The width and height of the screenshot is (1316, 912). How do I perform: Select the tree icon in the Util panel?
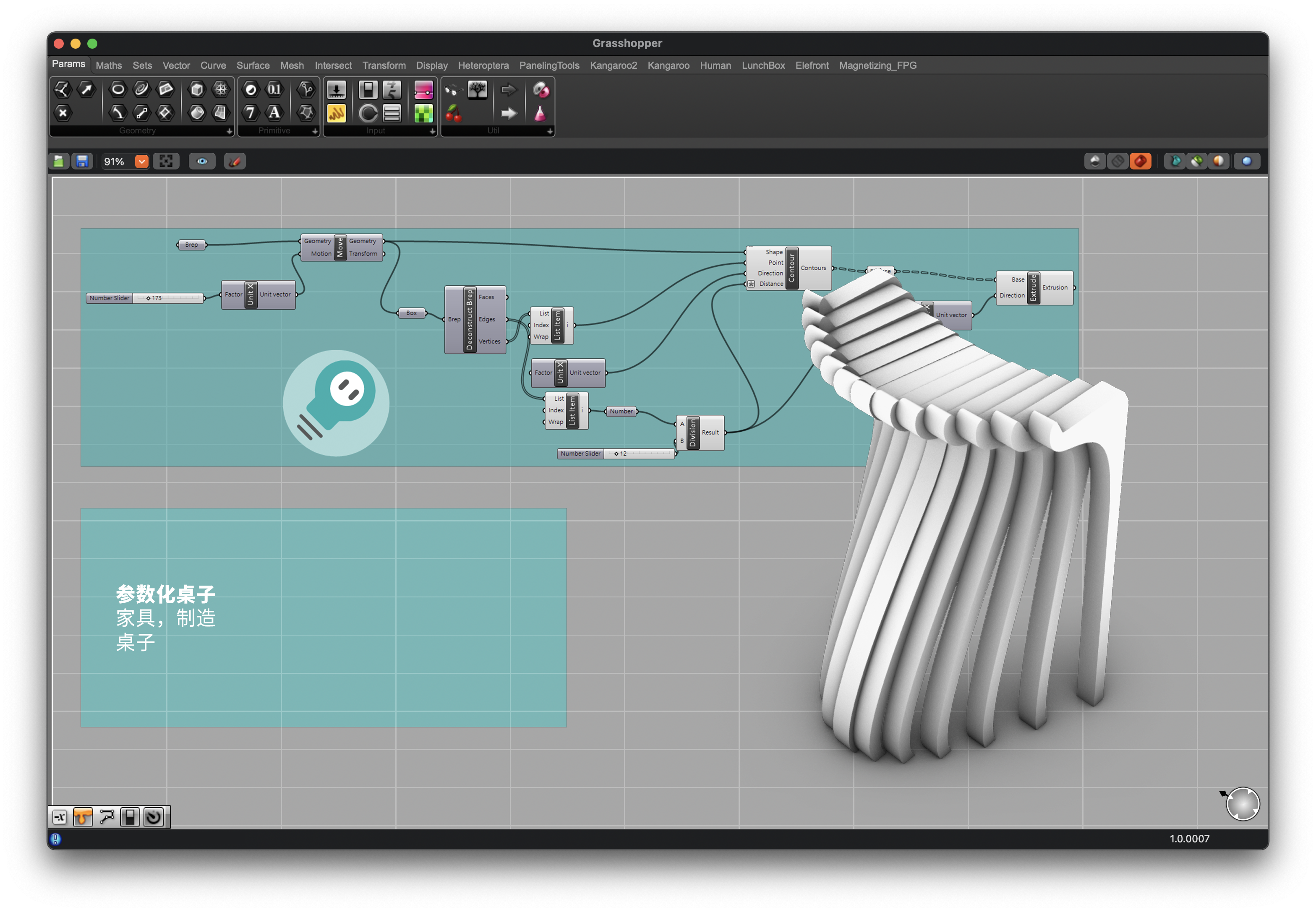(477, 89)
